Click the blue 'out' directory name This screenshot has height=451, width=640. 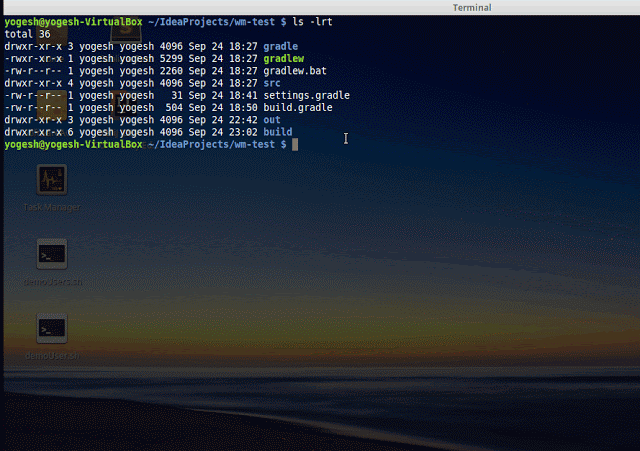[272, 120]
